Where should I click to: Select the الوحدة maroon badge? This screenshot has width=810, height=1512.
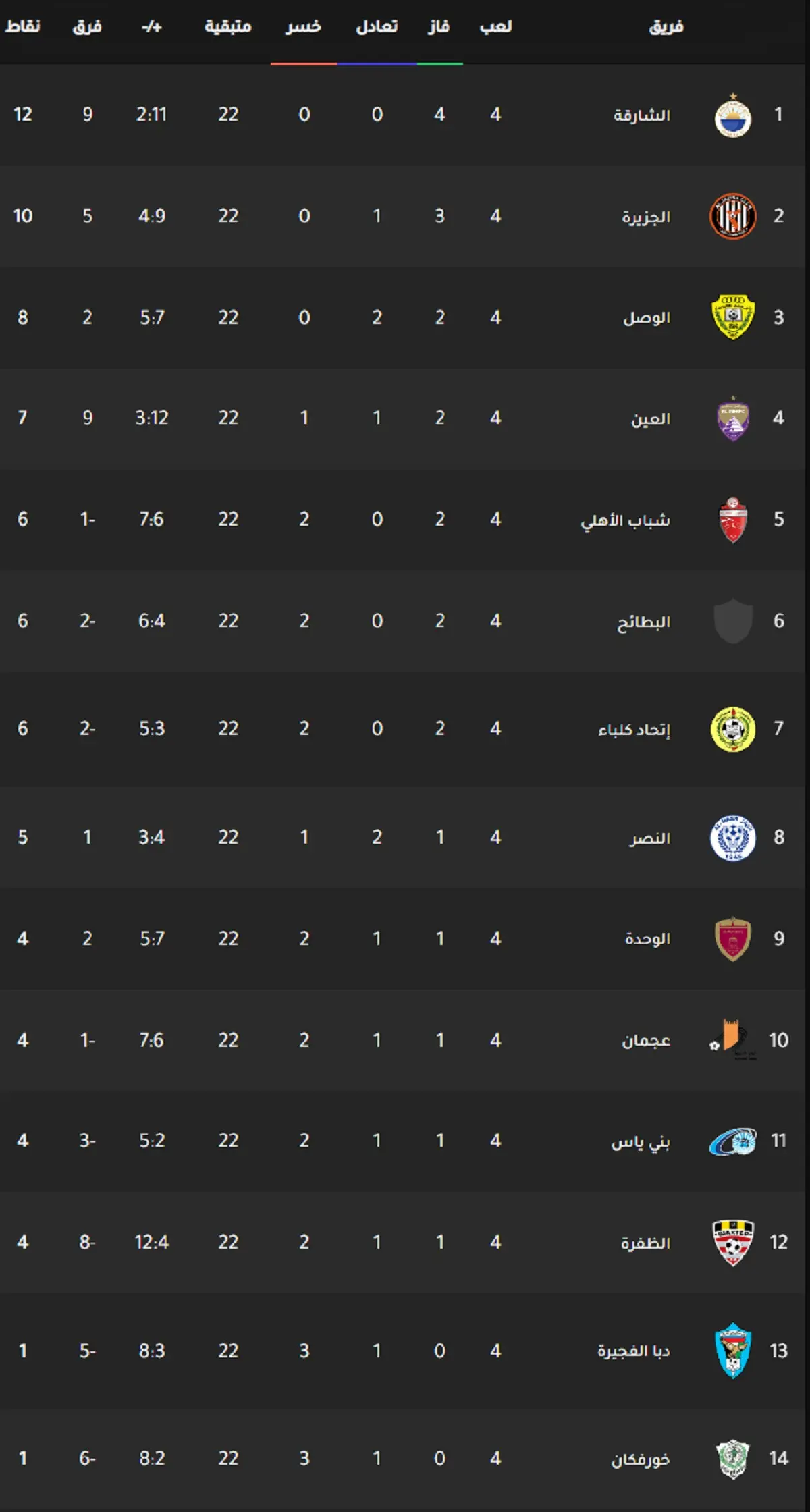click(733, 938)
